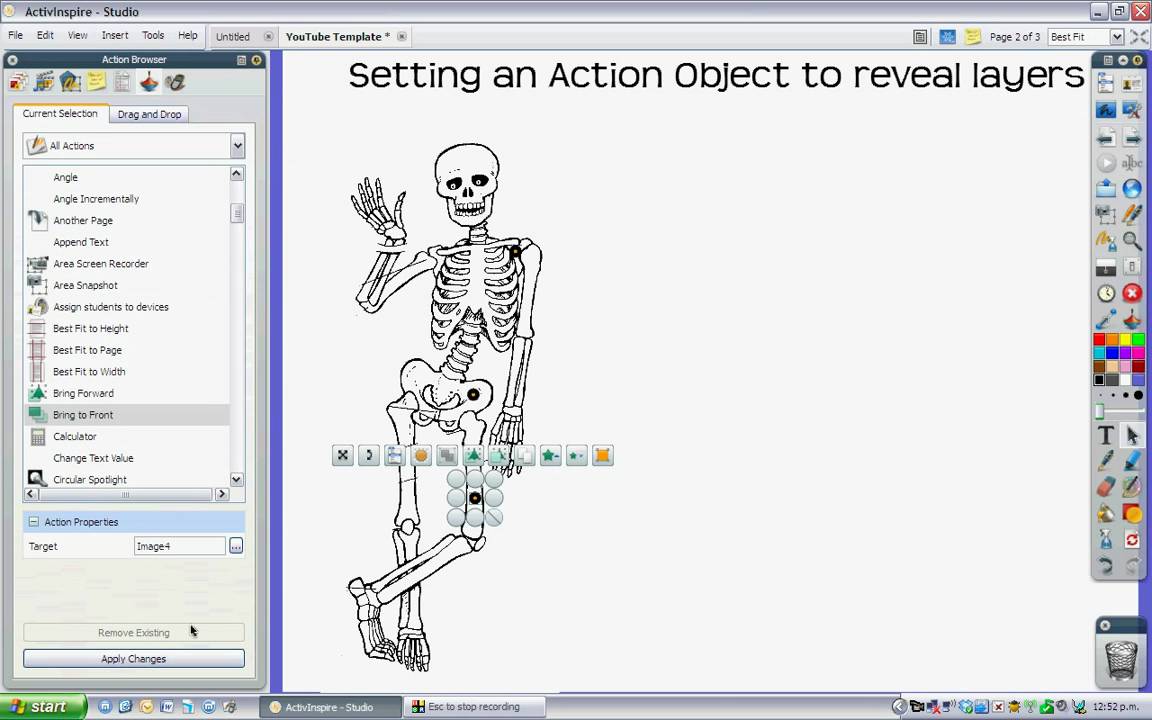
Task: Open the Notes Browser sticky note icon
Action: [x=96, y=82]
